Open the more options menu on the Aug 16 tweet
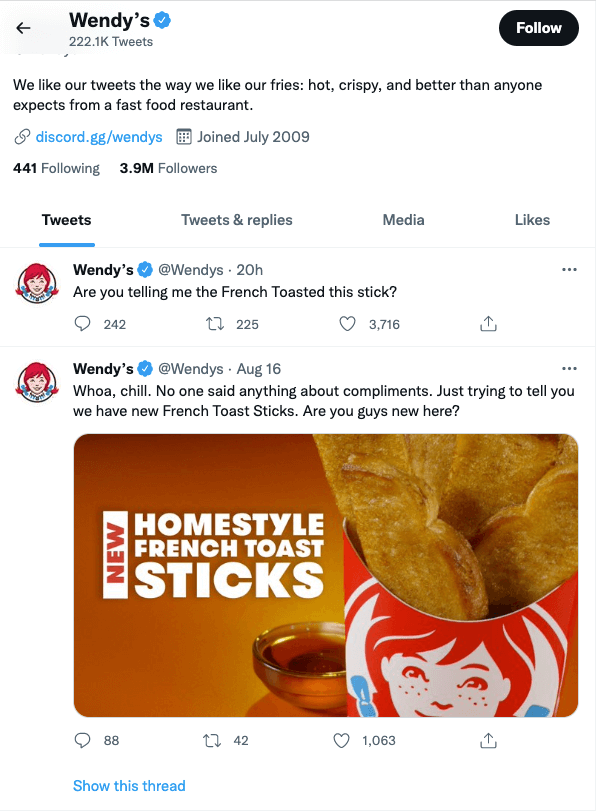Image resolution: width=596 pixels, height=811 pixels. point(569,368)
